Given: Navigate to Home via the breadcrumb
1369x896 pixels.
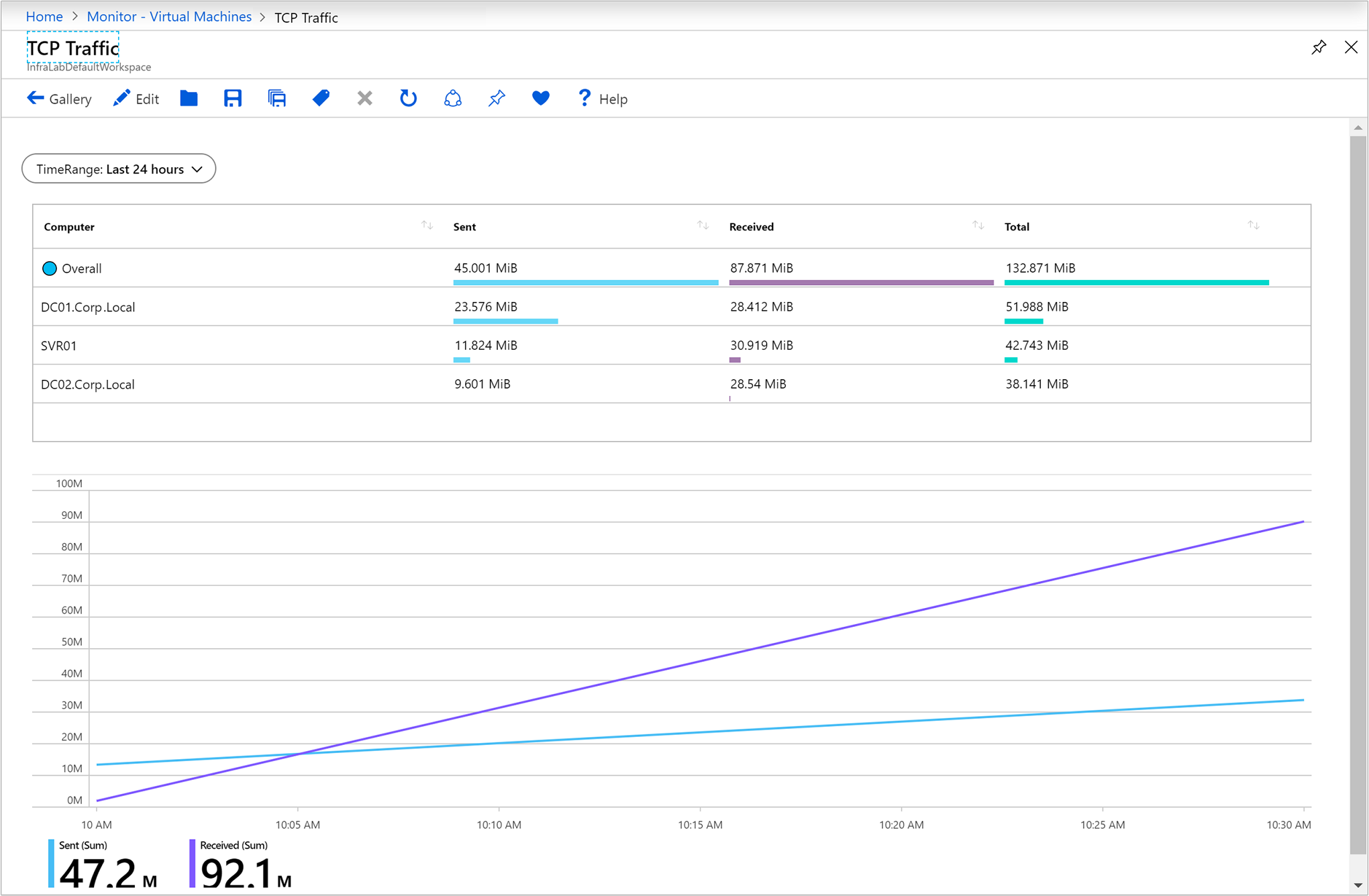Looking at the screenshot, I should [x=44, y=16].
